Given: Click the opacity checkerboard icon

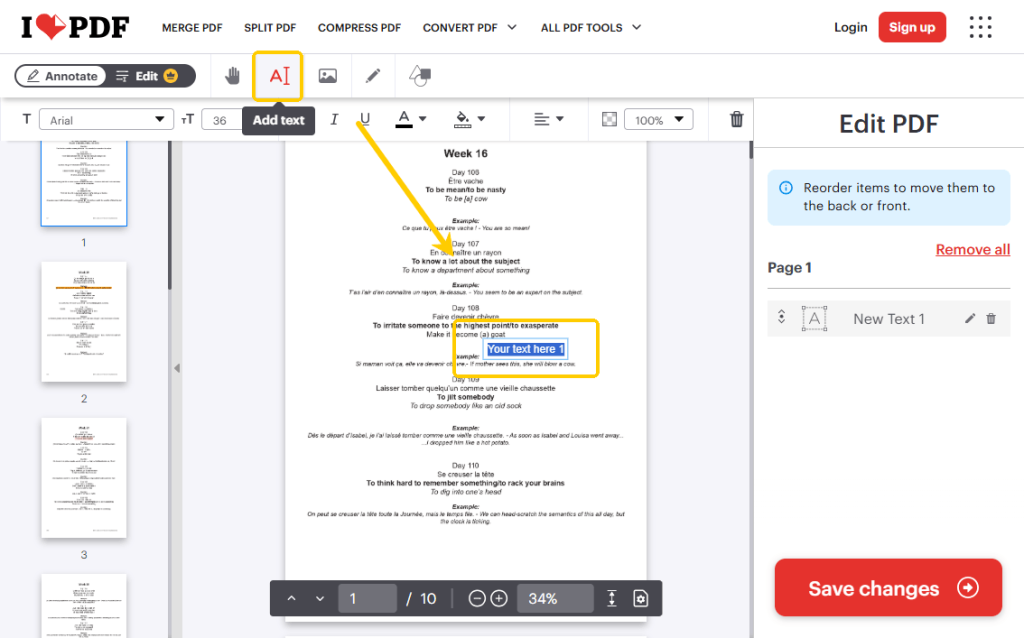Looking at the screenshot, I should click(x=609, y=120).
